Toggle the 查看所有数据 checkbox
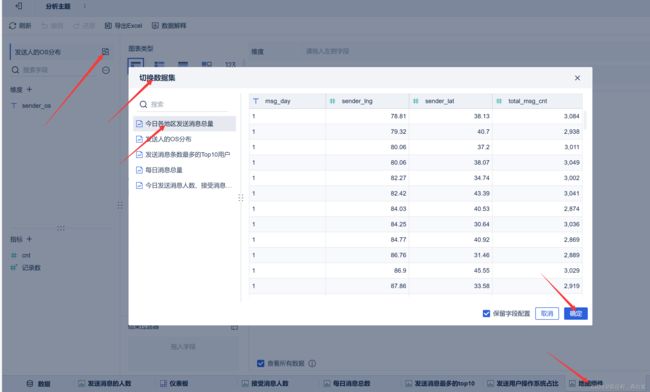Image resolution: width=650 pixels, height=392 pixels. [x=260, y=363]
